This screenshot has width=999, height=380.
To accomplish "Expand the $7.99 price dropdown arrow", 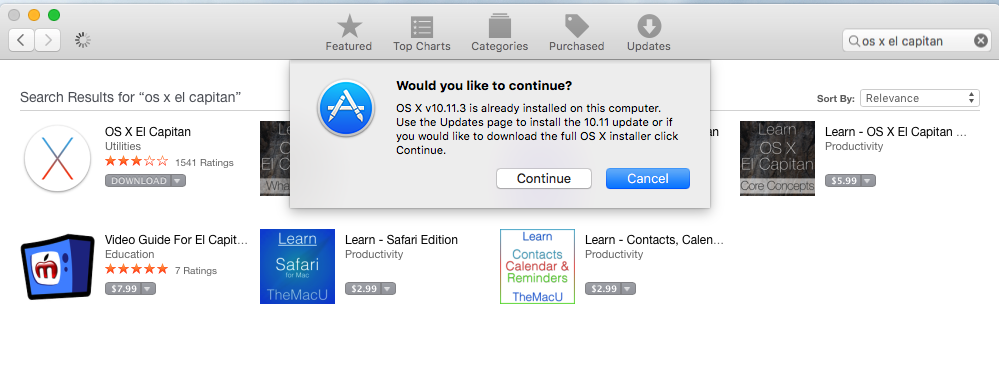I will click(x=148, y=289).
